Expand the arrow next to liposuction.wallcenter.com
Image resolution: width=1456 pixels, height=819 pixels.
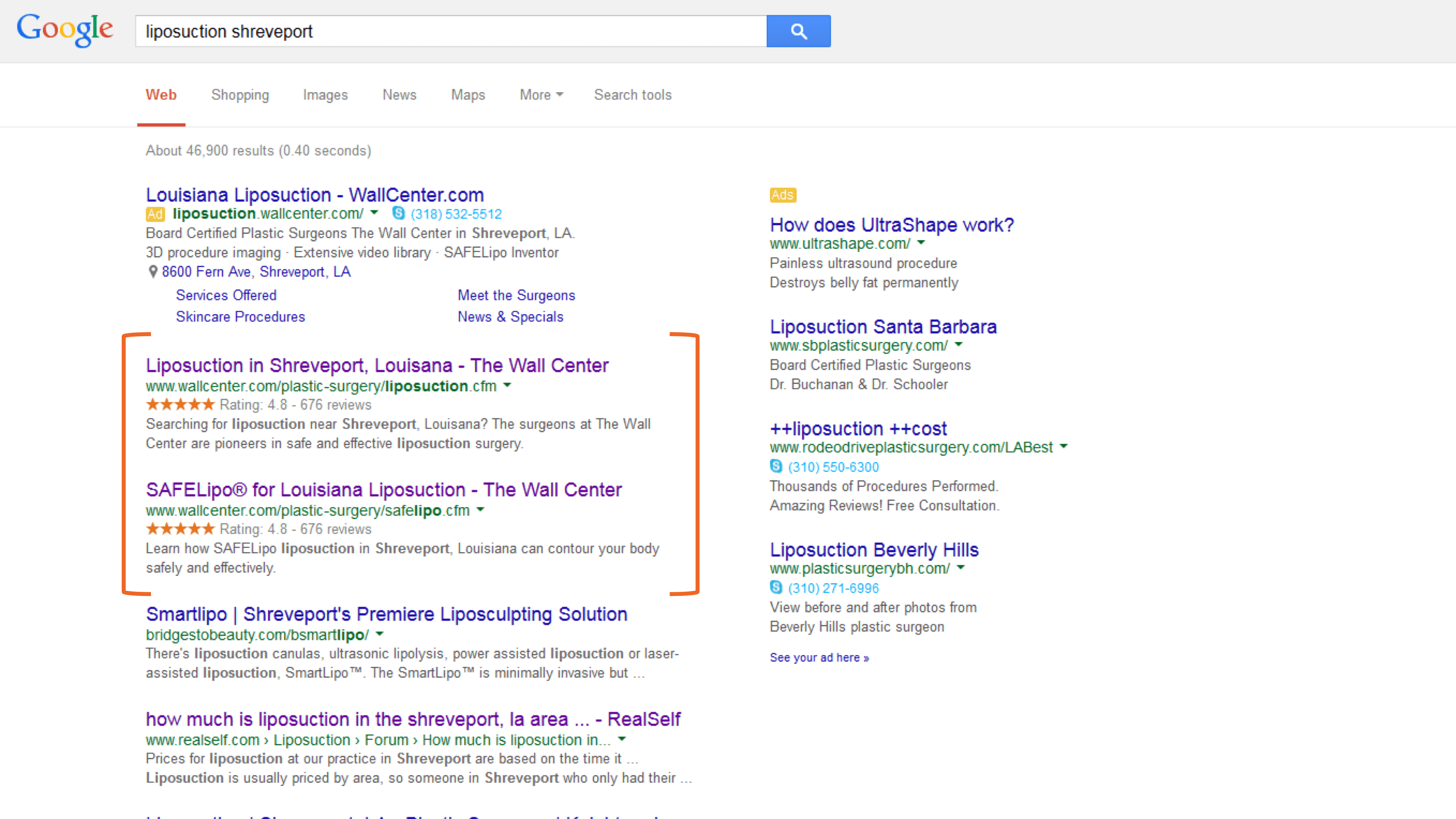pos(374,213)
